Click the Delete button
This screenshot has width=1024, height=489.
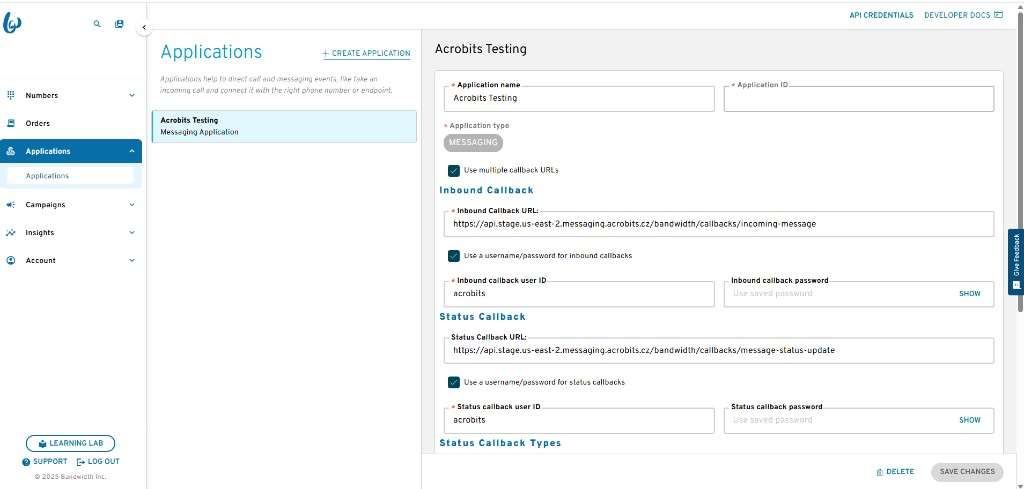click(x=895, y=471)
